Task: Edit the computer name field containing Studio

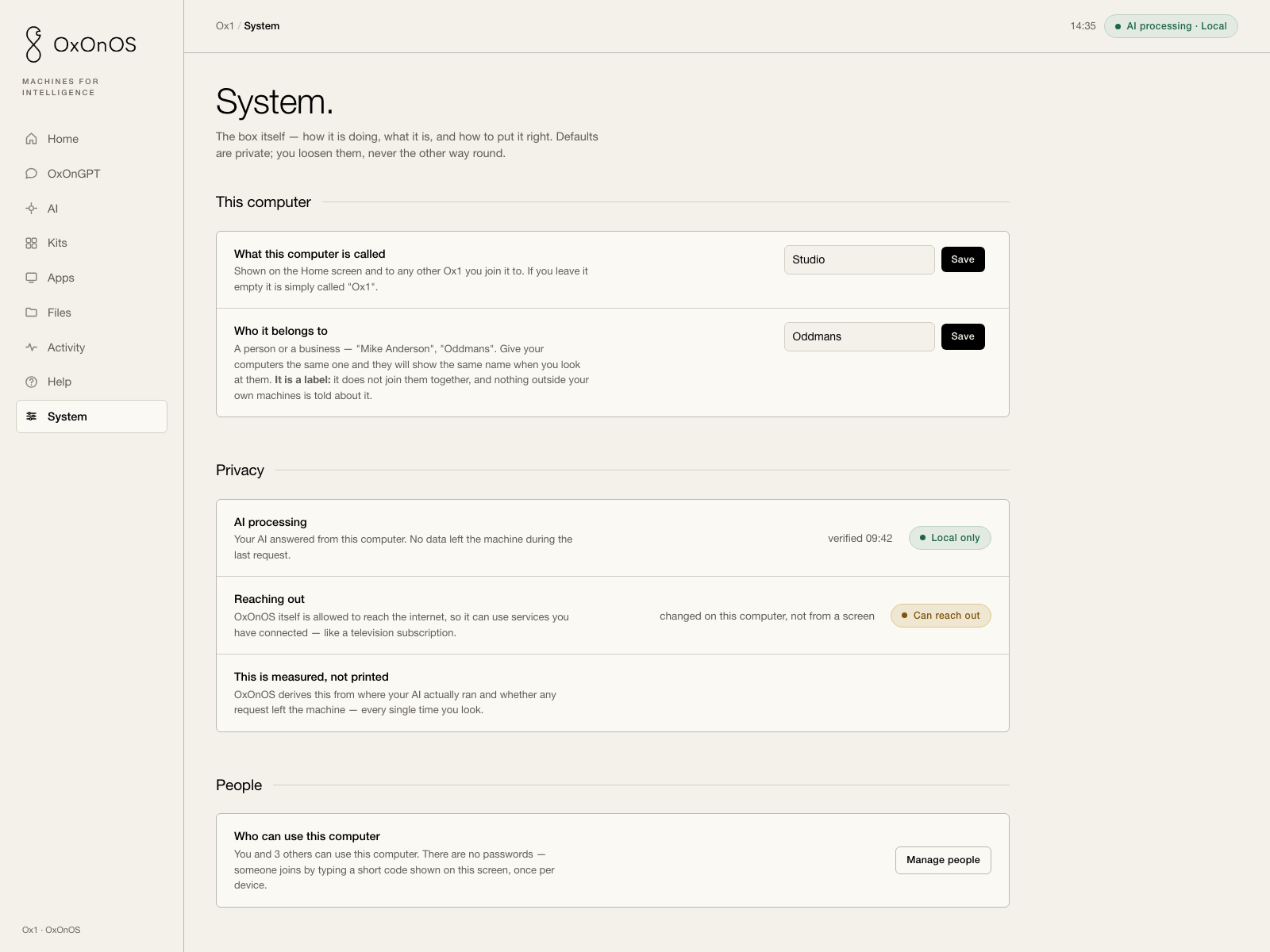Action: click(x=859, y=259)
